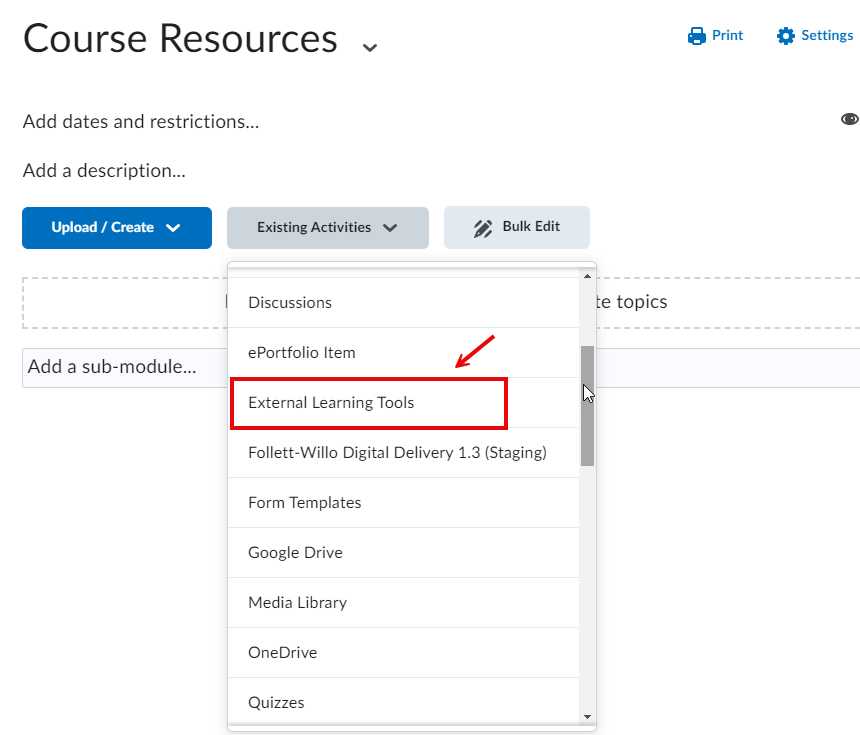Click the scroll-down arrow in the dropdown list
The image size is (860, 735).
click(587, 717)
